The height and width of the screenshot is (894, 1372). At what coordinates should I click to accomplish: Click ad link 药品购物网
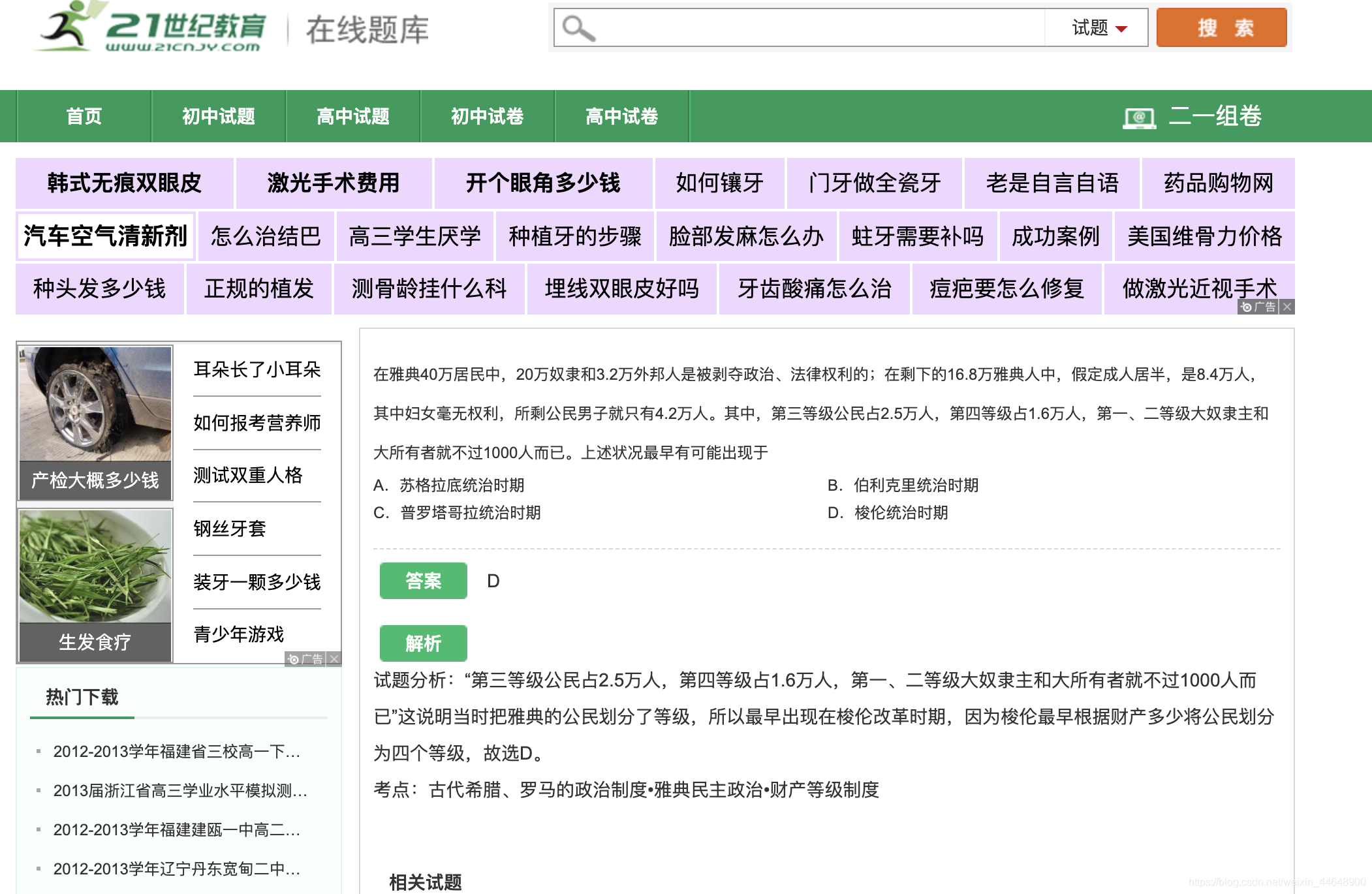(x=1219, y=183)
